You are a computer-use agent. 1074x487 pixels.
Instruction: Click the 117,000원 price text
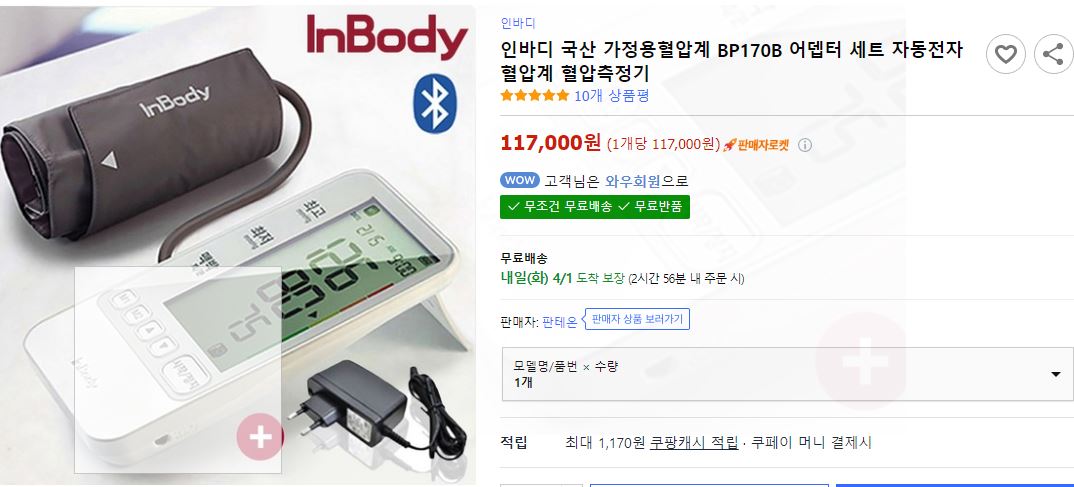(x=551, y=142)
